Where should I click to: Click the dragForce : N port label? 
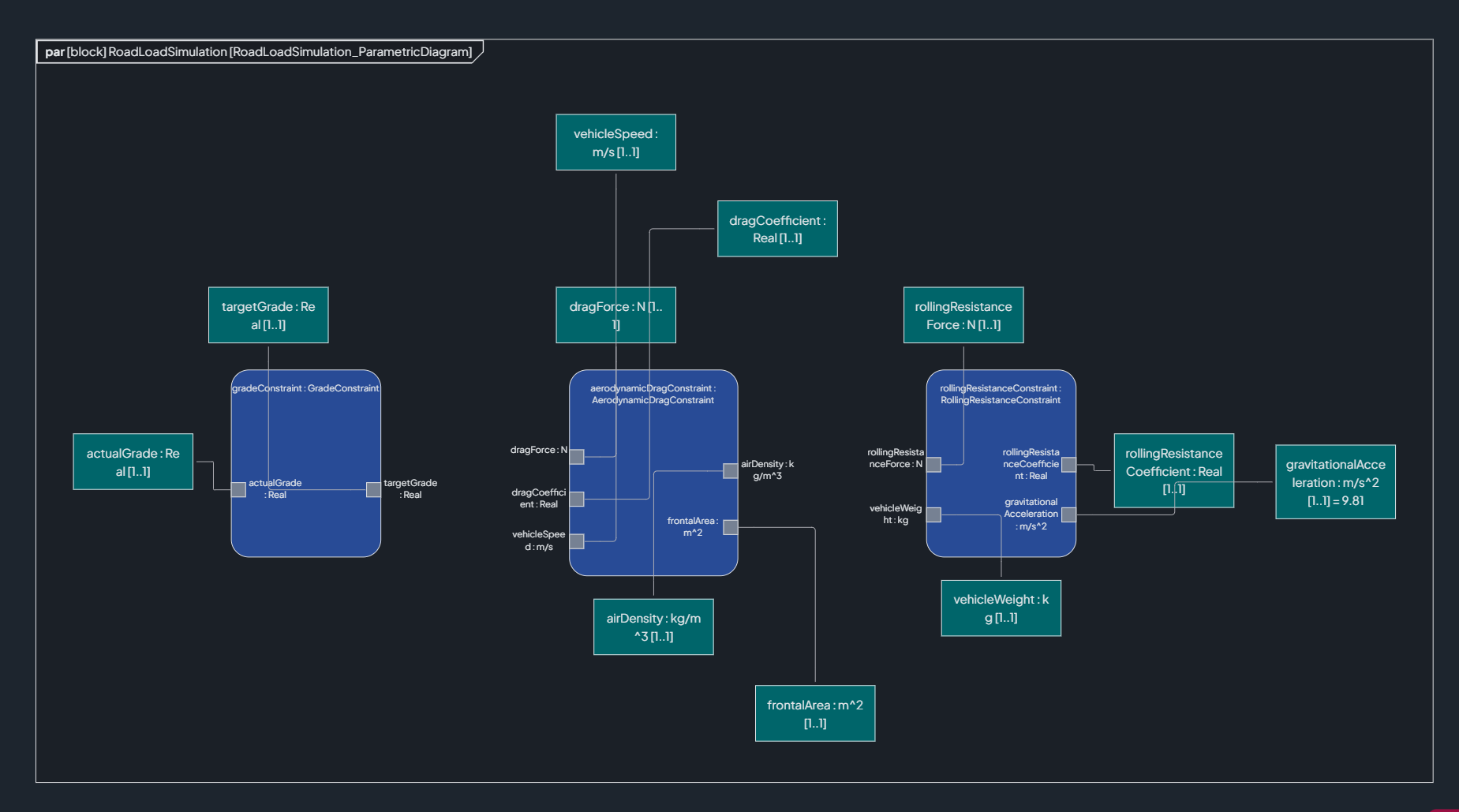pyautogui.click(x=539, y=450)
